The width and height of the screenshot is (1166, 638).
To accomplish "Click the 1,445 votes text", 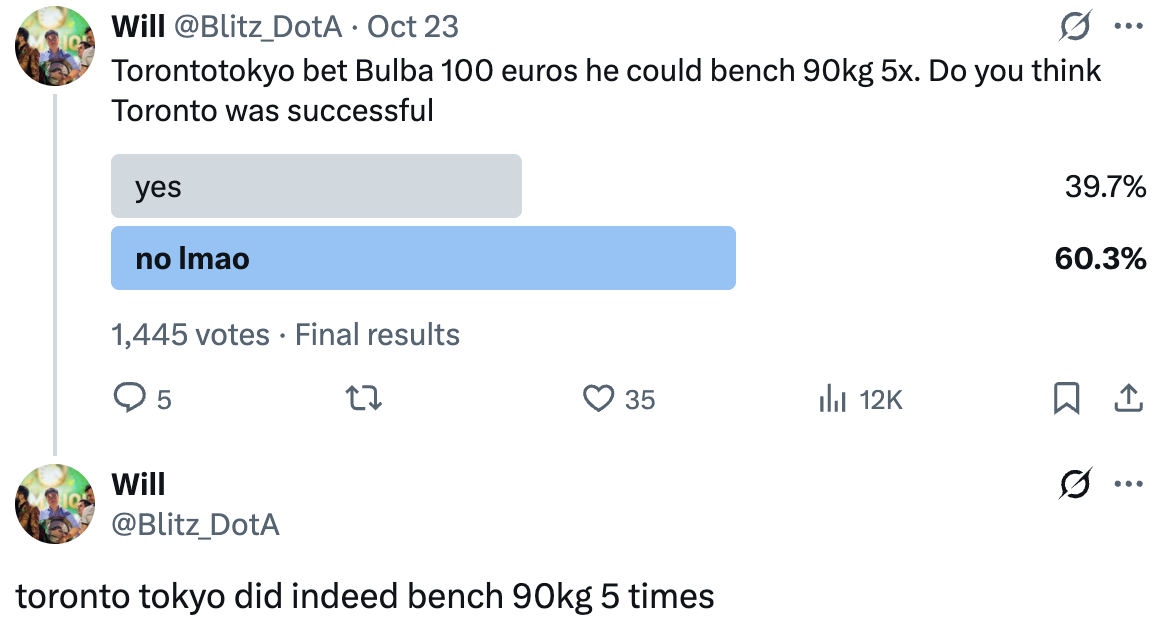I will [190, 334].
